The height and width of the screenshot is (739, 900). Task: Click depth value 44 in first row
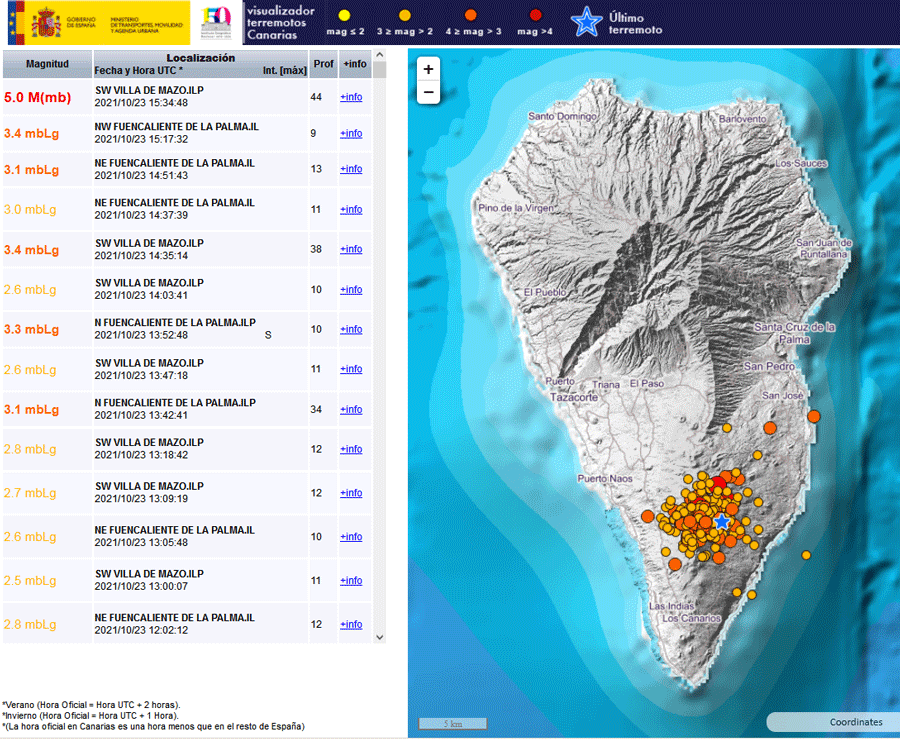[x=316, y=97]
